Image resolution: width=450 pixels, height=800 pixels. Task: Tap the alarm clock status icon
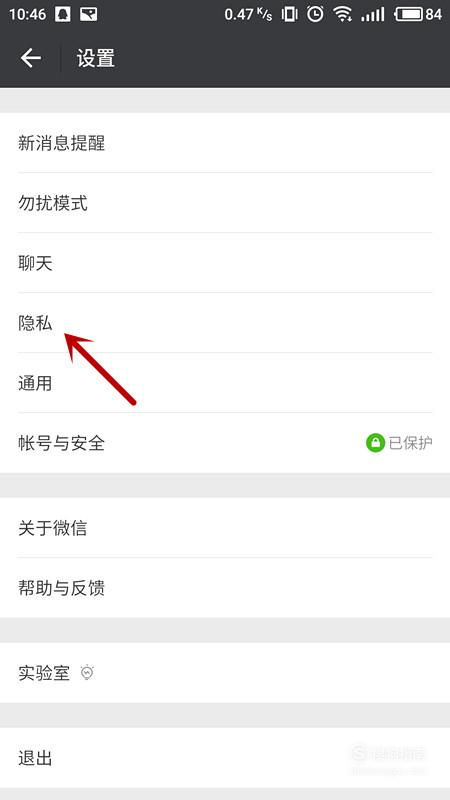(315, 14)
